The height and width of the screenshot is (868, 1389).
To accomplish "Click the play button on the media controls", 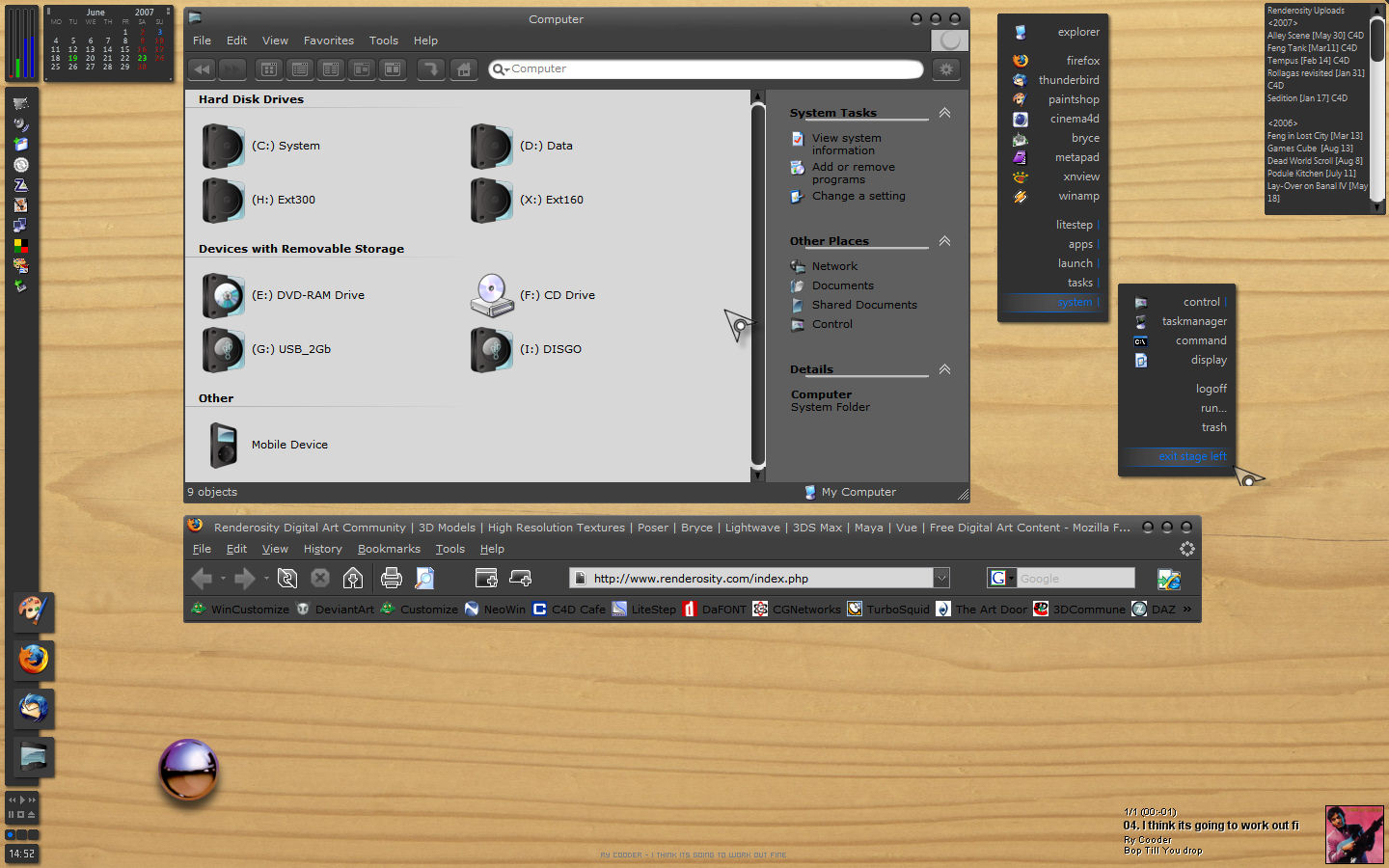I will click(21, 800).
